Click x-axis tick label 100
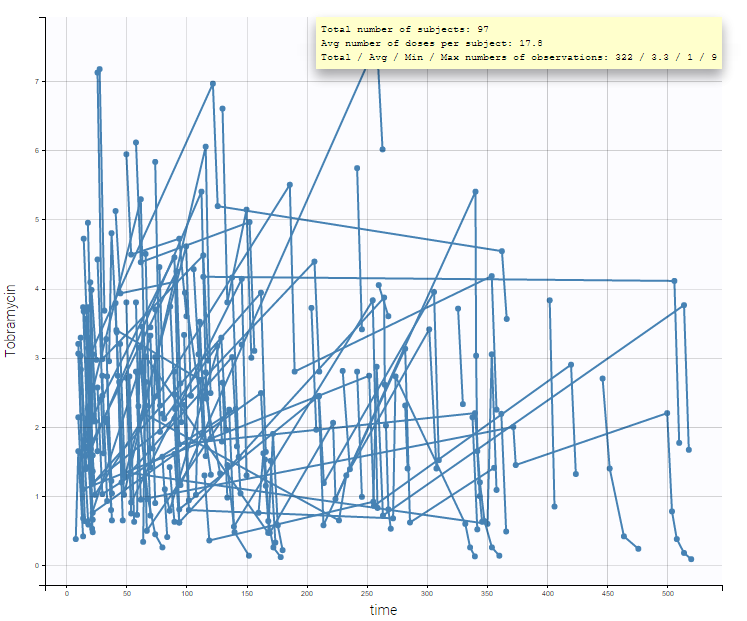747x621 pixels. tap(187, 594)
